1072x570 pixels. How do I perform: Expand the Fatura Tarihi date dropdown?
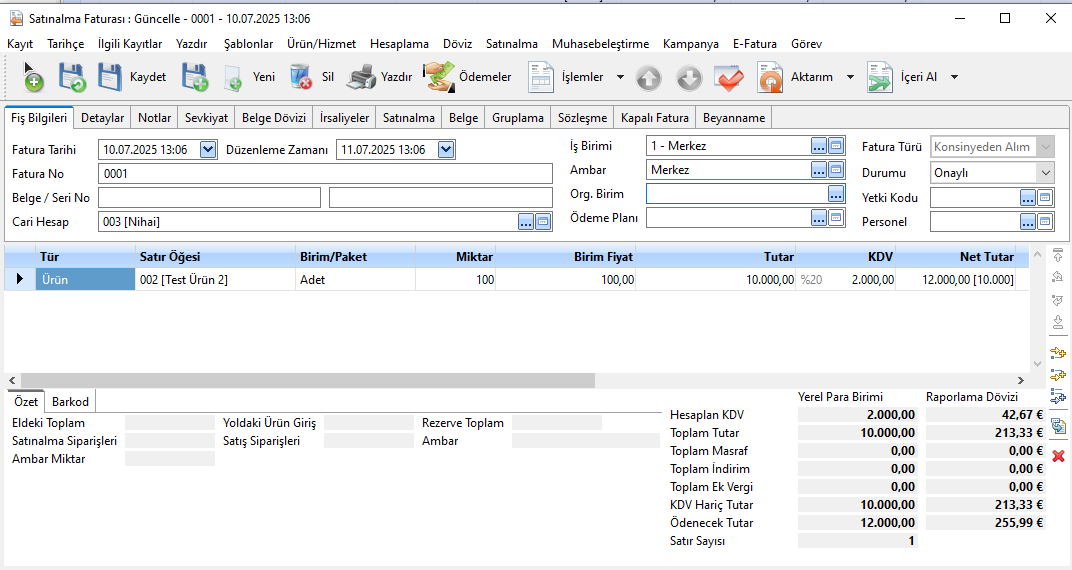208,150
